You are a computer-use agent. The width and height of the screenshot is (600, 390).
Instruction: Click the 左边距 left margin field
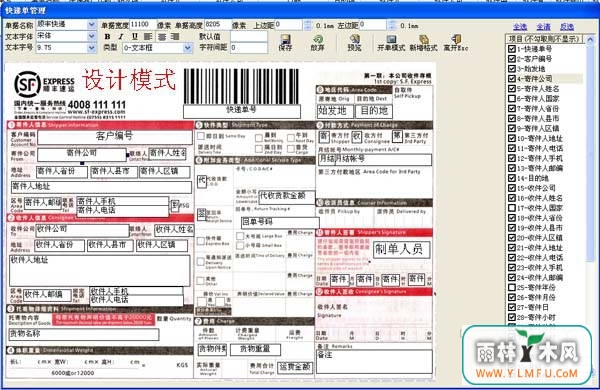(x=373, y=25)
